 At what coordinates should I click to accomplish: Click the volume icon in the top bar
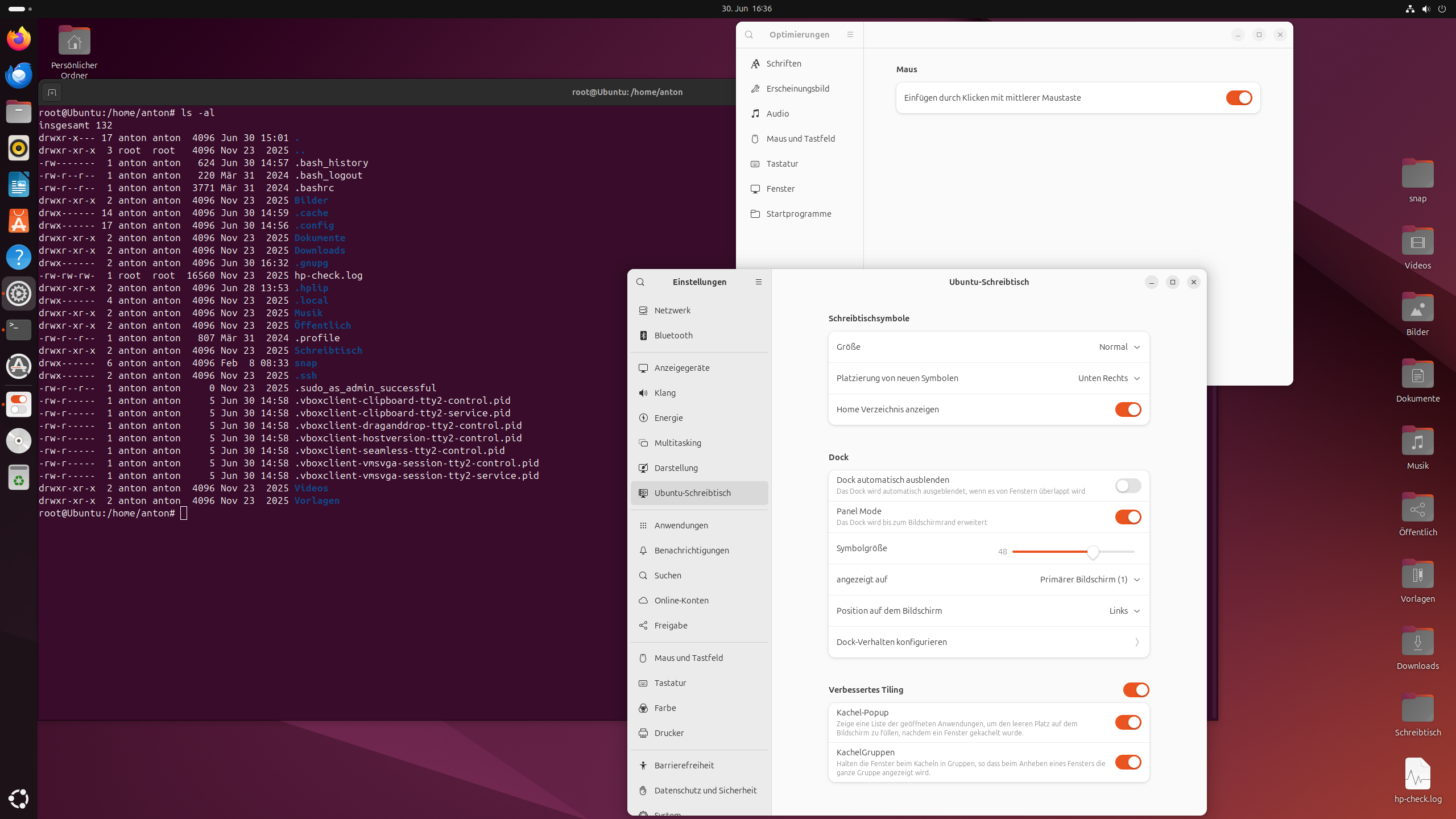point(1426,9)
